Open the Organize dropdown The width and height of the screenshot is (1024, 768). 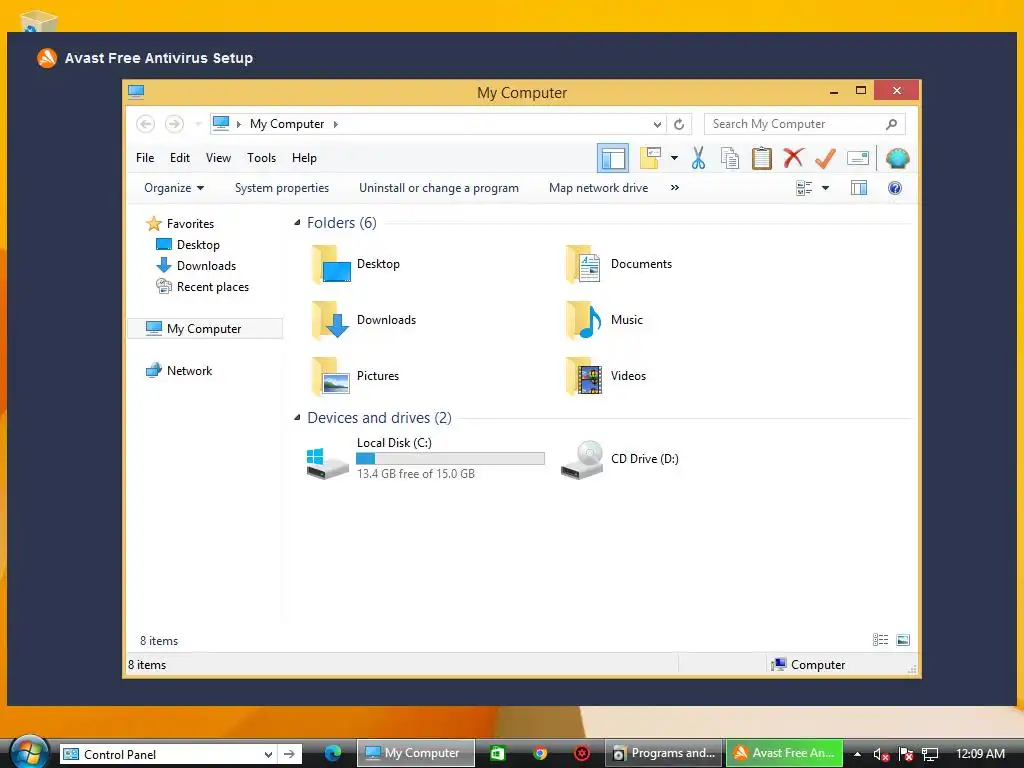pyautogui.click(x=174, y=188)
